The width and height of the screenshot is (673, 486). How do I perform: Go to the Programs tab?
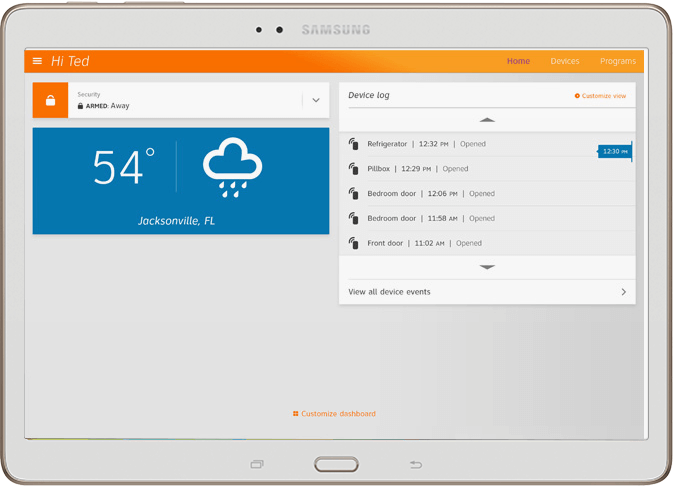(x=617, y=61)
